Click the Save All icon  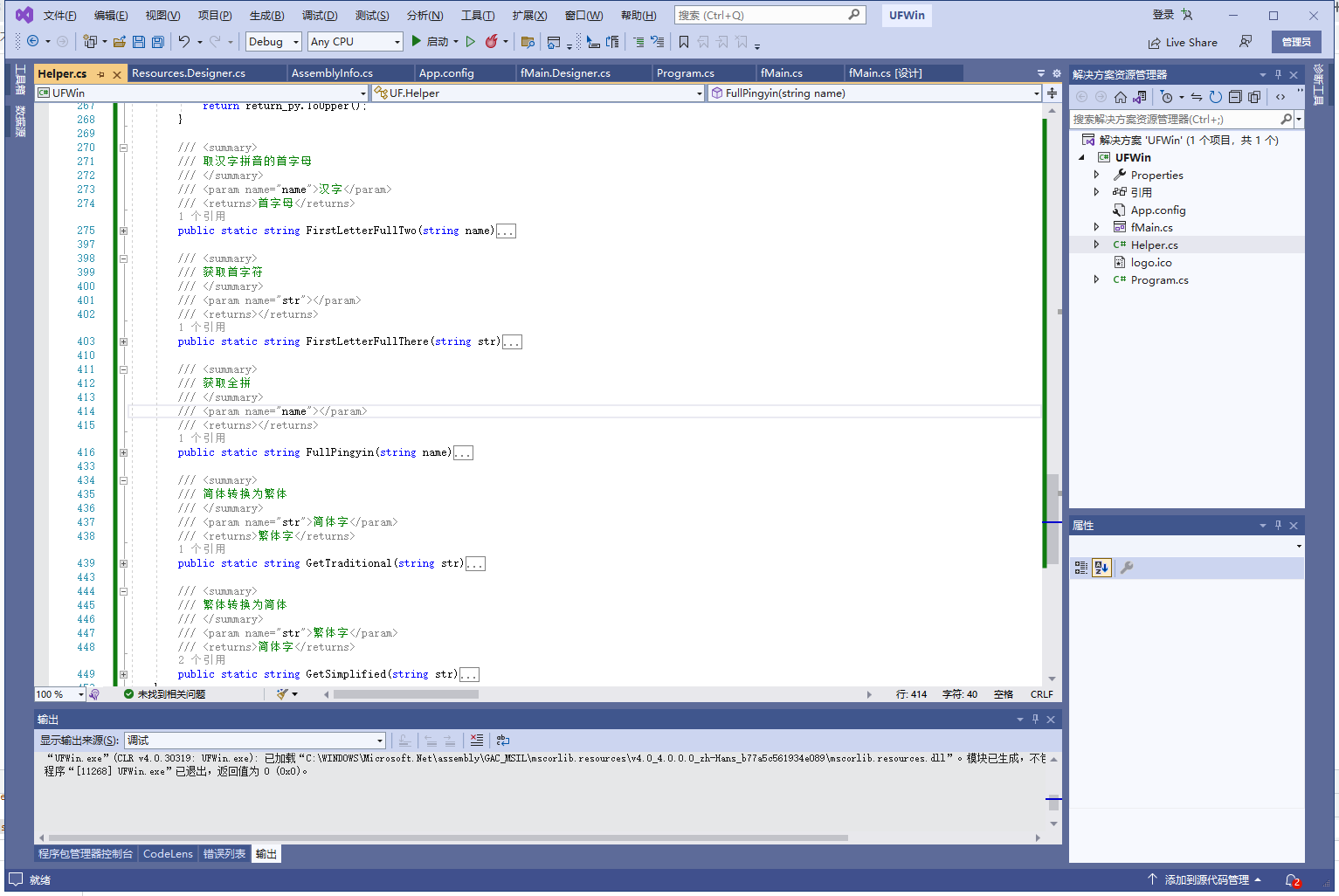click(x=158, y=41)
